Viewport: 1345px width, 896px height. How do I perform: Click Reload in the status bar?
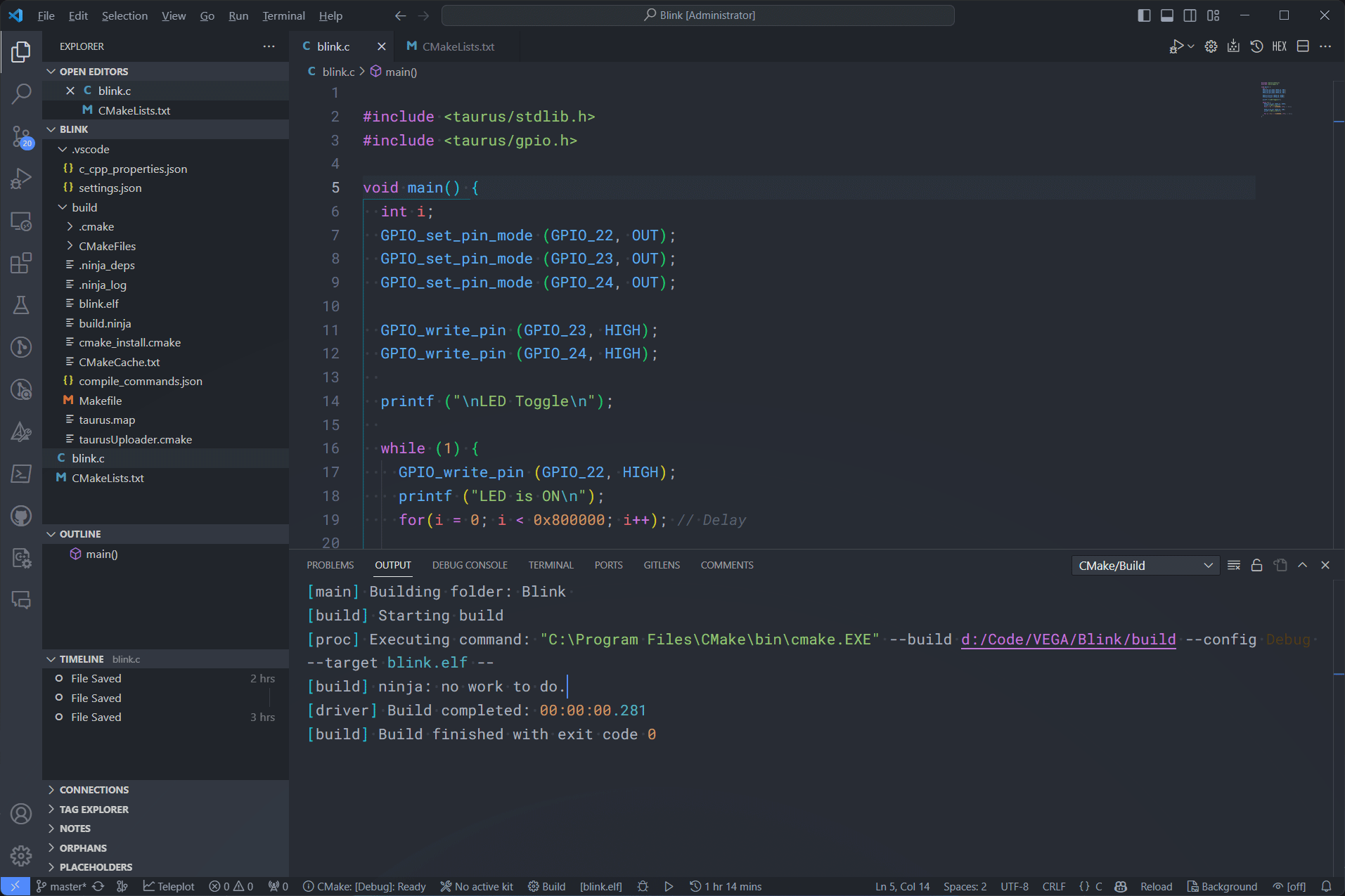(x=1157, y=886)
